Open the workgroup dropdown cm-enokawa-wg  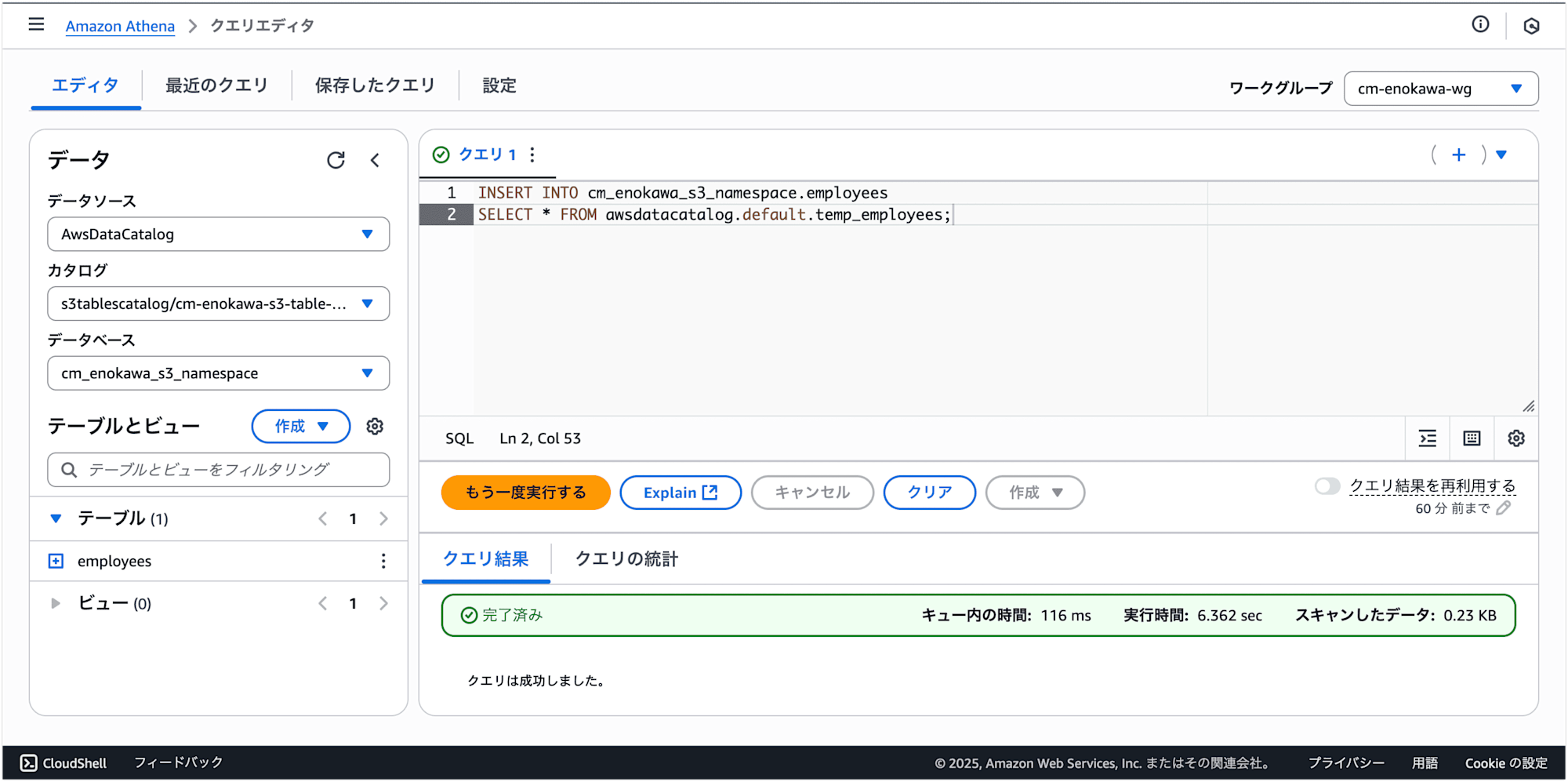pyautogui.click(x=1441, y=89)
